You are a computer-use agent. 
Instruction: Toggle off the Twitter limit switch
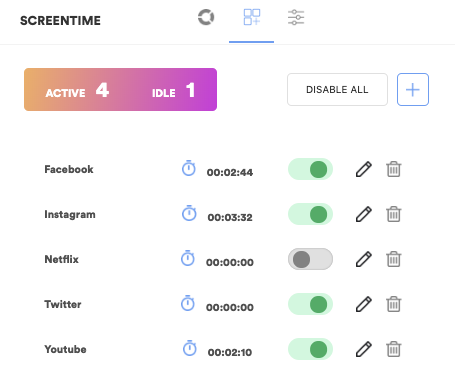pyautogui.click(x=310, y=304)
